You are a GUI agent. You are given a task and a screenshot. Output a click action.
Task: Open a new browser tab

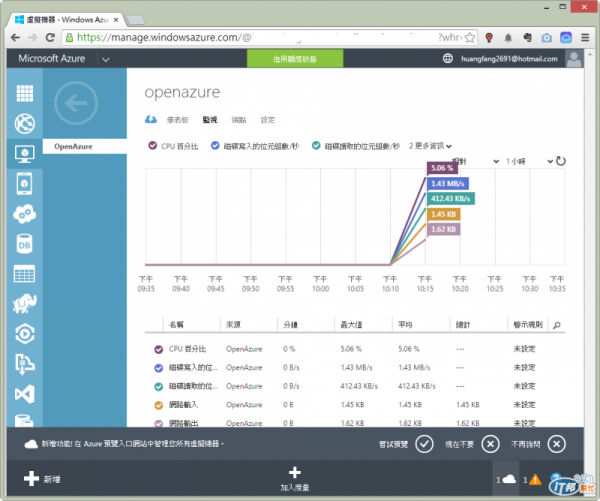[135, 20]
